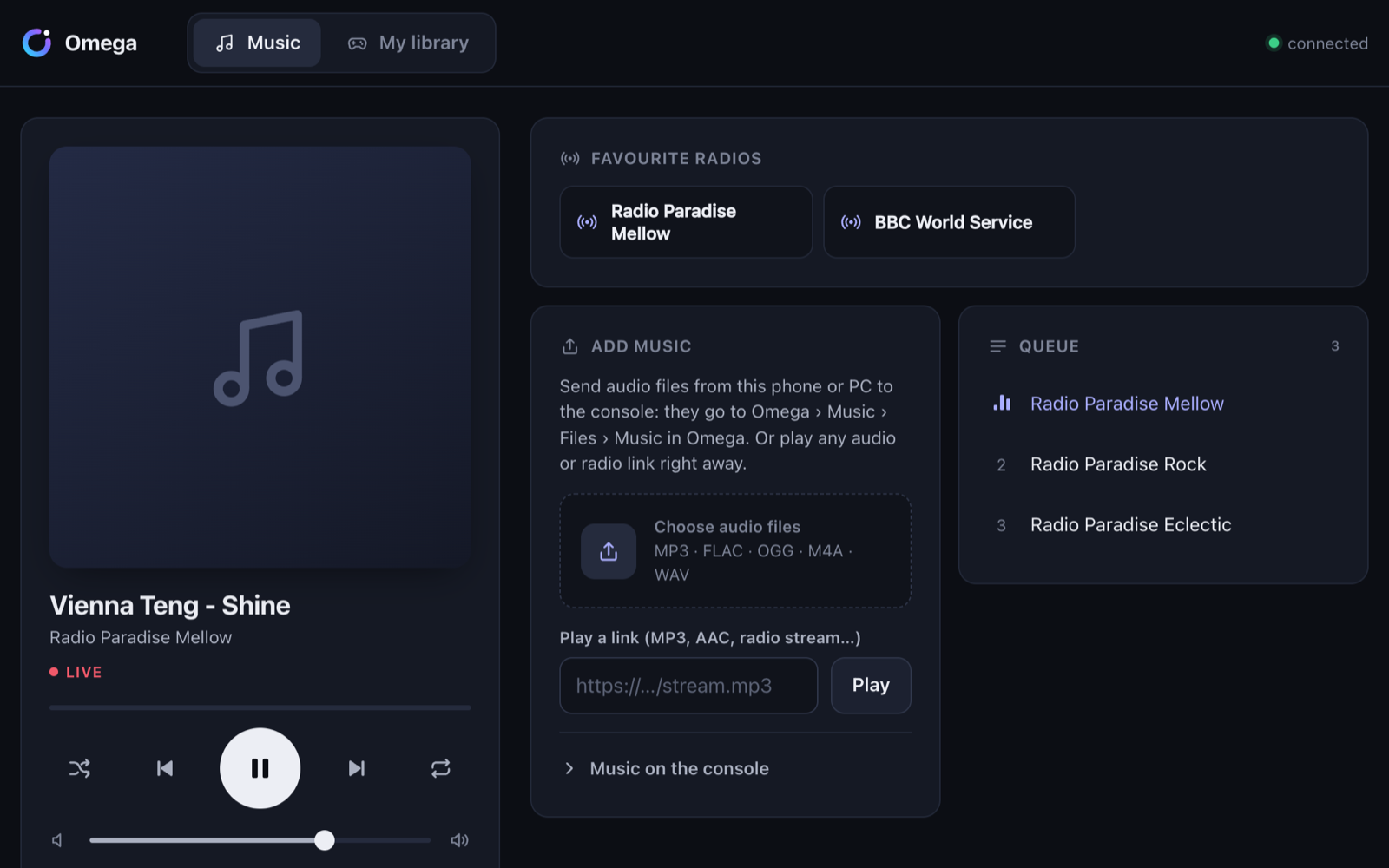The image size is (1389, 868).
Task: Click the now-playing bars icon in queue
Action: tap(1002, 403)
